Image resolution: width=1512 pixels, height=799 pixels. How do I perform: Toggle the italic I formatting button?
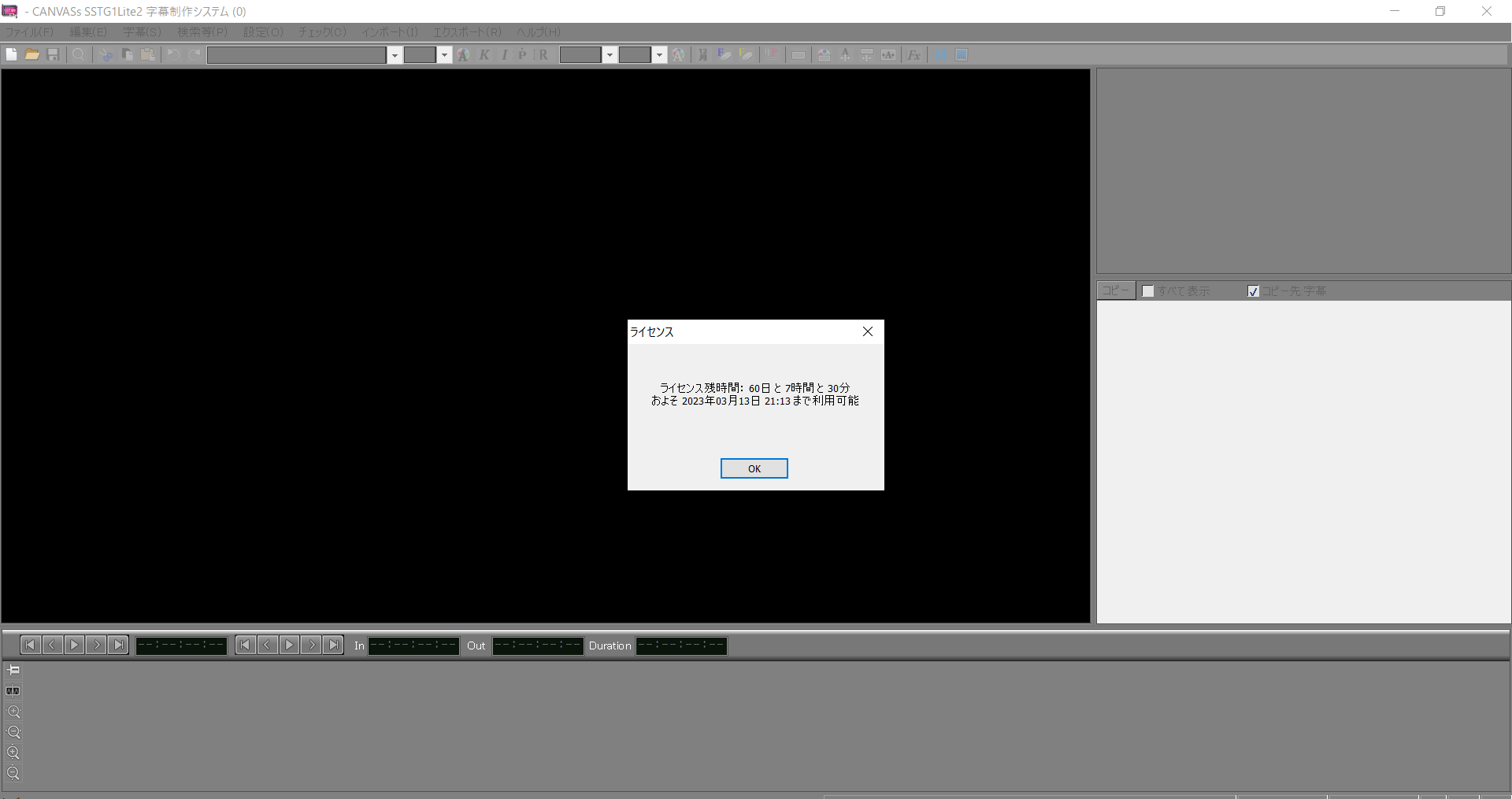click(504, 54)
